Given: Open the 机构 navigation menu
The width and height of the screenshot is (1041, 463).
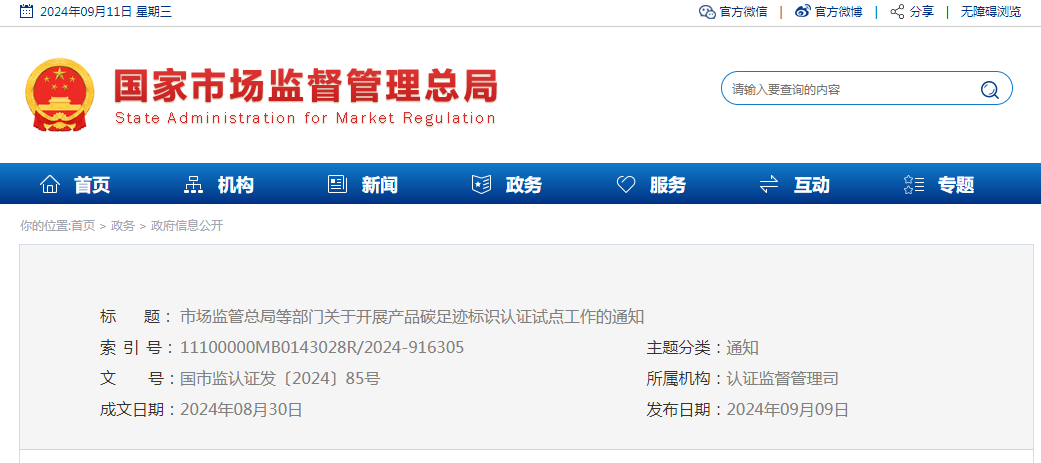Looking at the screenshot, I should pos(236,185).
